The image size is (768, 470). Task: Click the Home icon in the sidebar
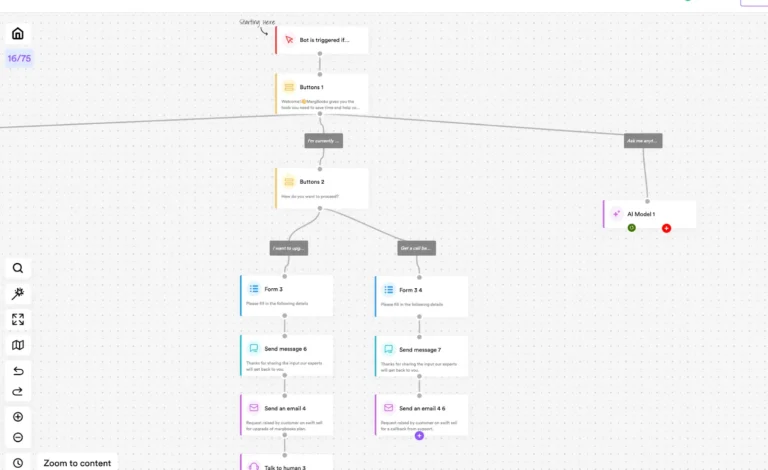18,34
